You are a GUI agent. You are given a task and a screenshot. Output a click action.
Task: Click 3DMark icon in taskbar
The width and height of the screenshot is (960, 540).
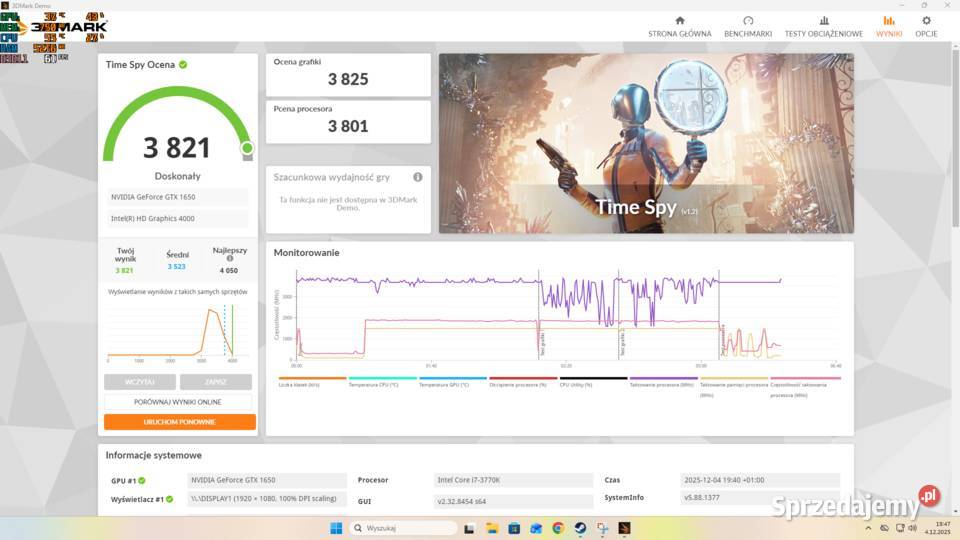coord(624,528)
